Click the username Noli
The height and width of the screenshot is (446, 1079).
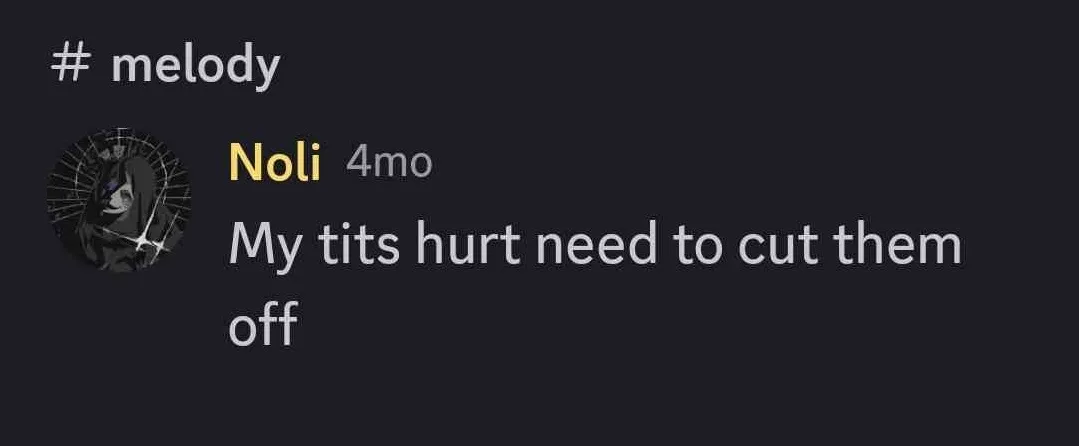275,162
